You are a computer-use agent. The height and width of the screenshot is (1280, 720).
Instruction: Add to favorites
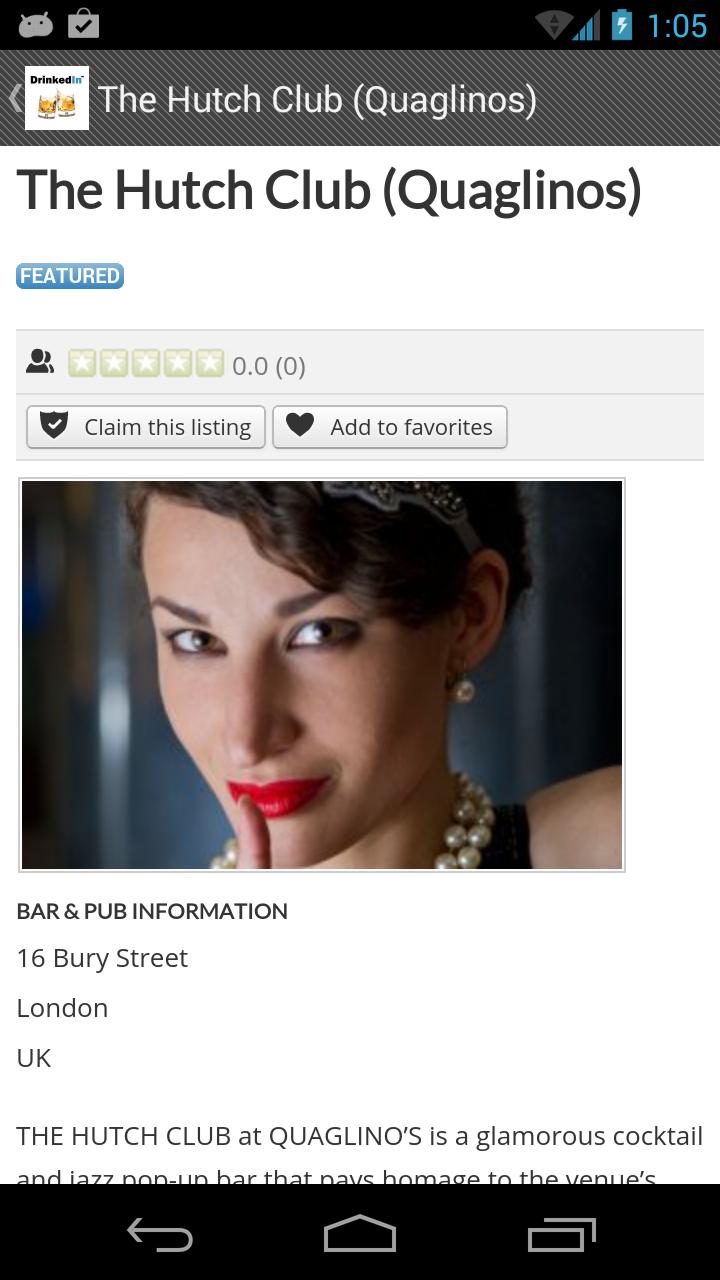coord(390,427)
